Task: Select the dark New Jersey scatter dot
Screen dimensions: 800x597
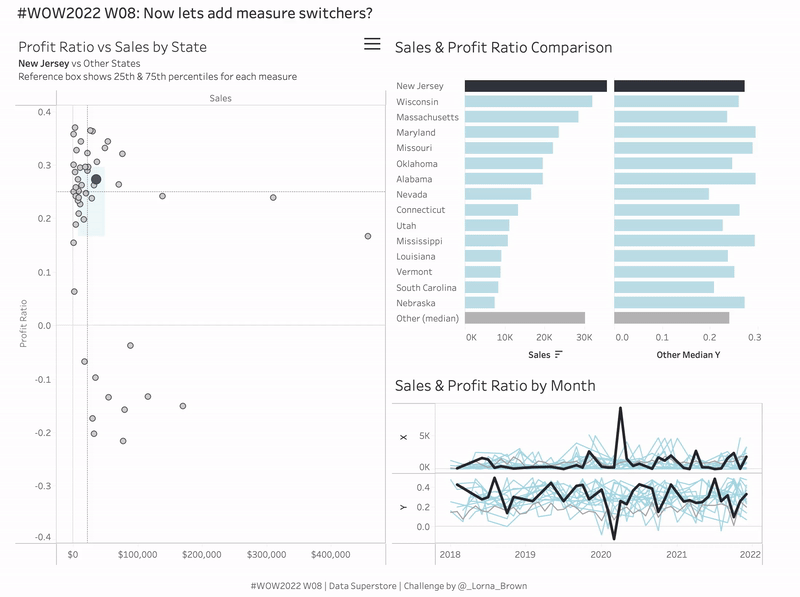Action: tap(96, 180)
